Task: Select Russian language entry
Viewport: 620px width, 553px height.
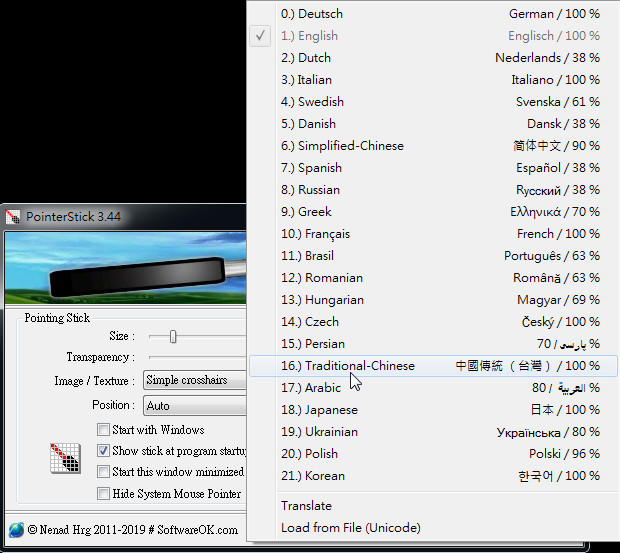Action: click(433, 190)
